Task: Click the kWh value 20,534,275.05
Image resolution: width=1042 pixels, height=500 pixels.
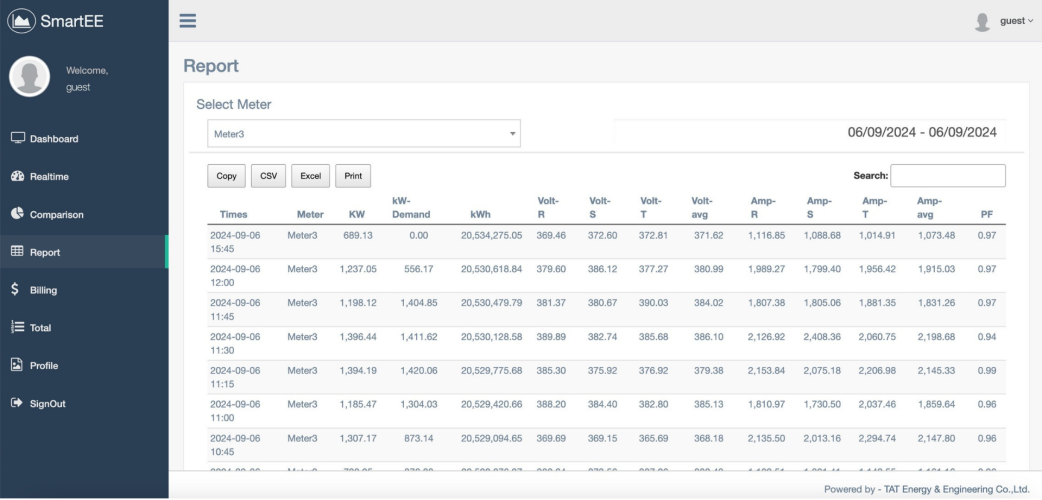Action: tap(492, 235)
